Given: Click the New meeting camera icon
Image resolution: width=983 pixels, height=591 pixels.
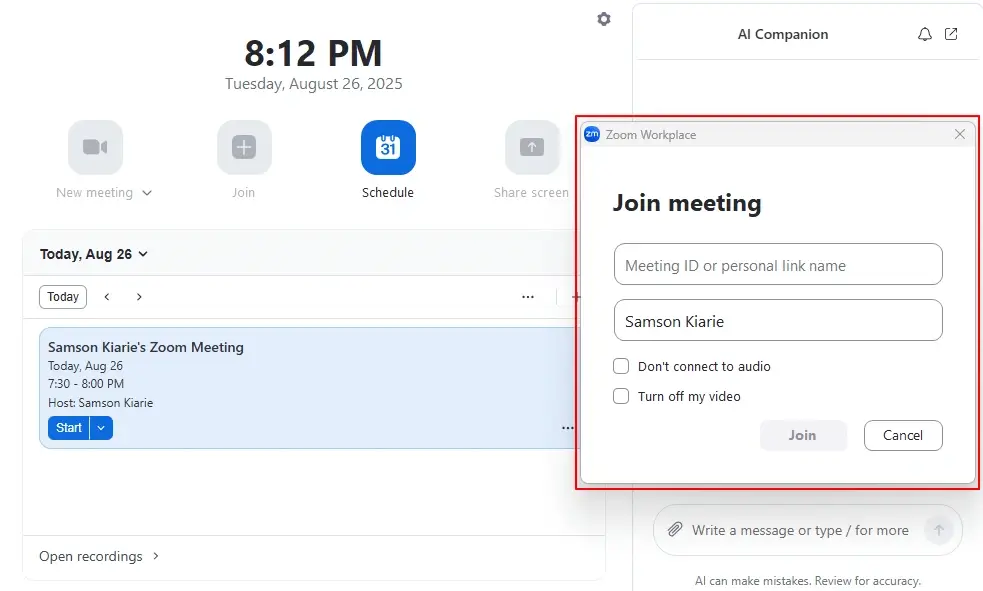Looking at the screenshot, I should point(95,148).
